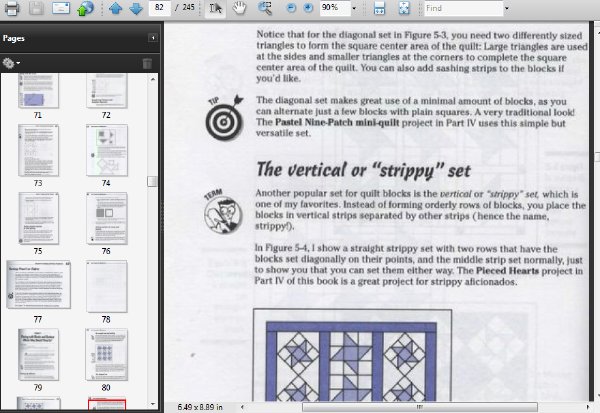Click the Figure 5-4 quilt illustration

pyautogui.click(x=352, y=355)
